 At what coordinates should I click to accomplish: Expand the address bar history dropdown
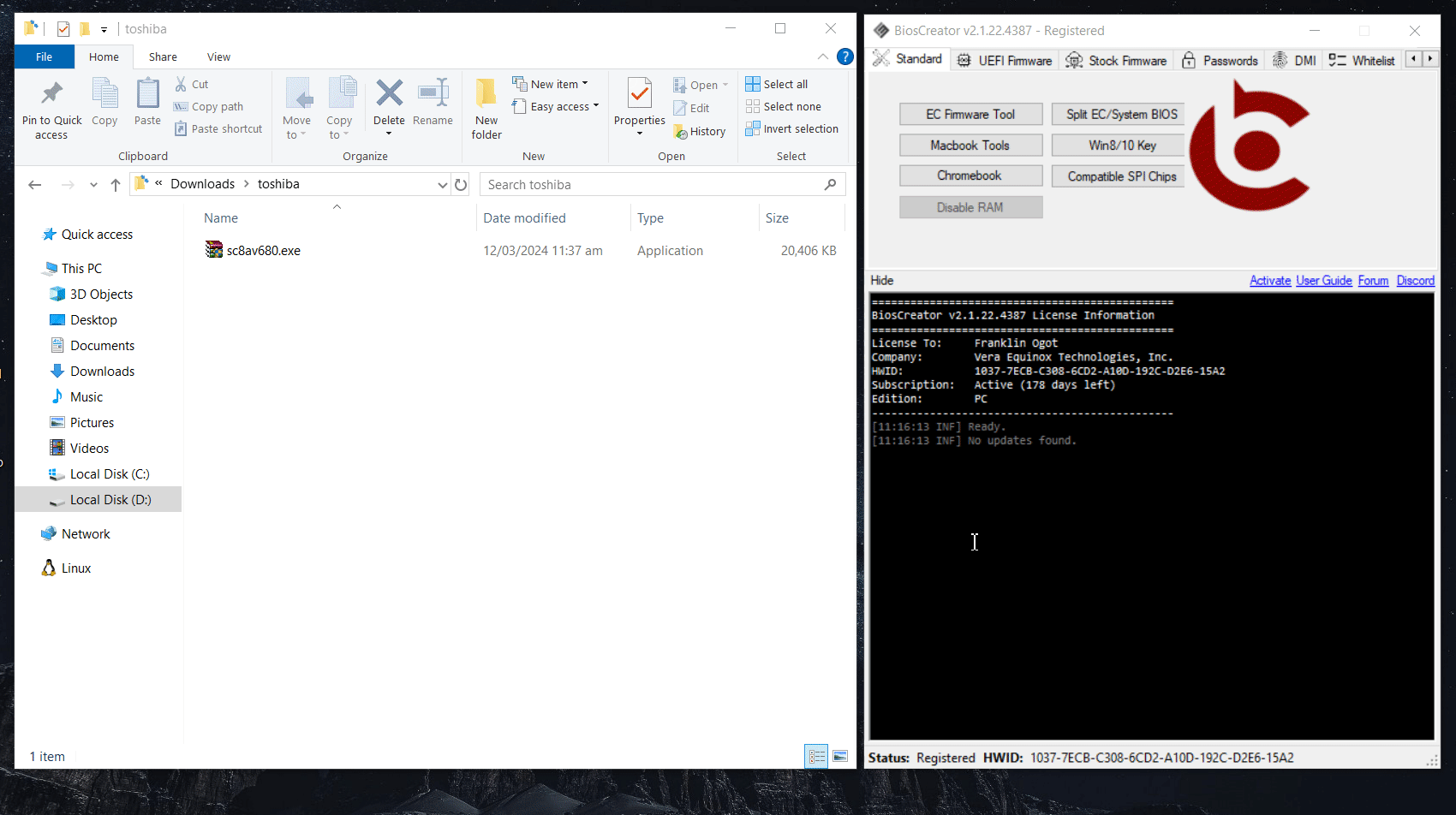click(x=442, y=184)
